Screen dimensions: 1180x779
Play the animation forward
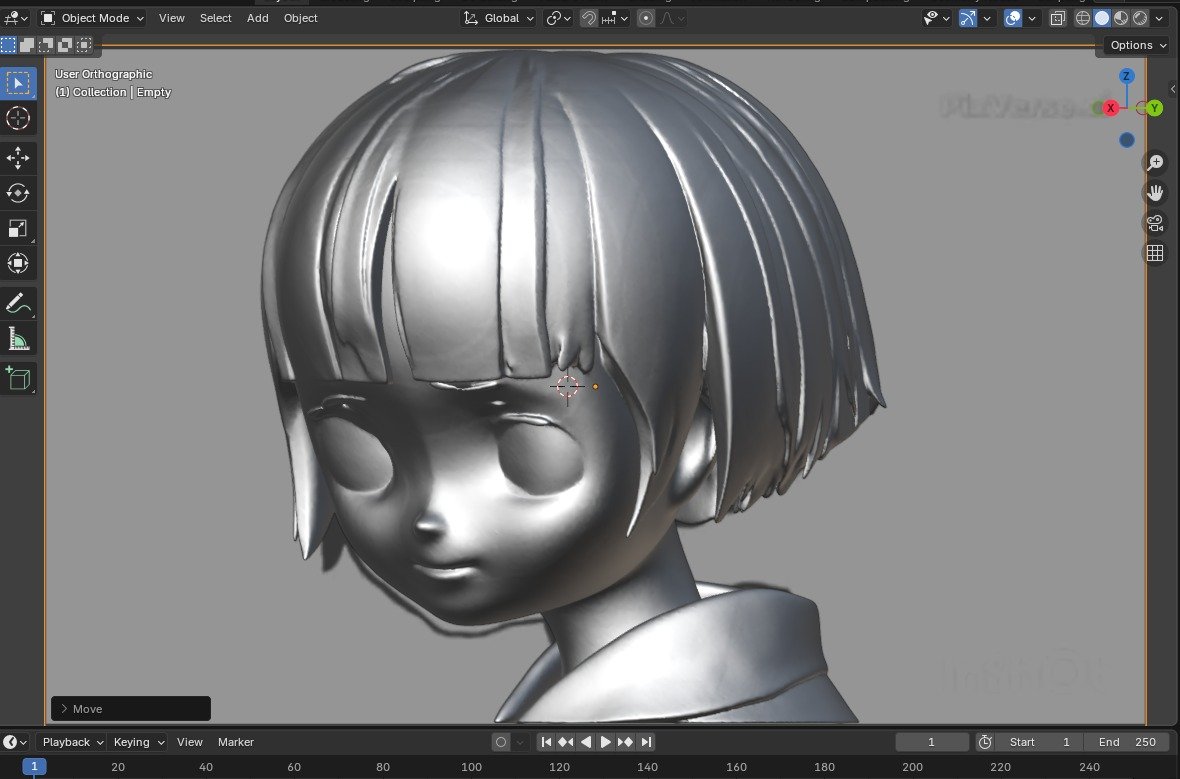click(605, 742)
